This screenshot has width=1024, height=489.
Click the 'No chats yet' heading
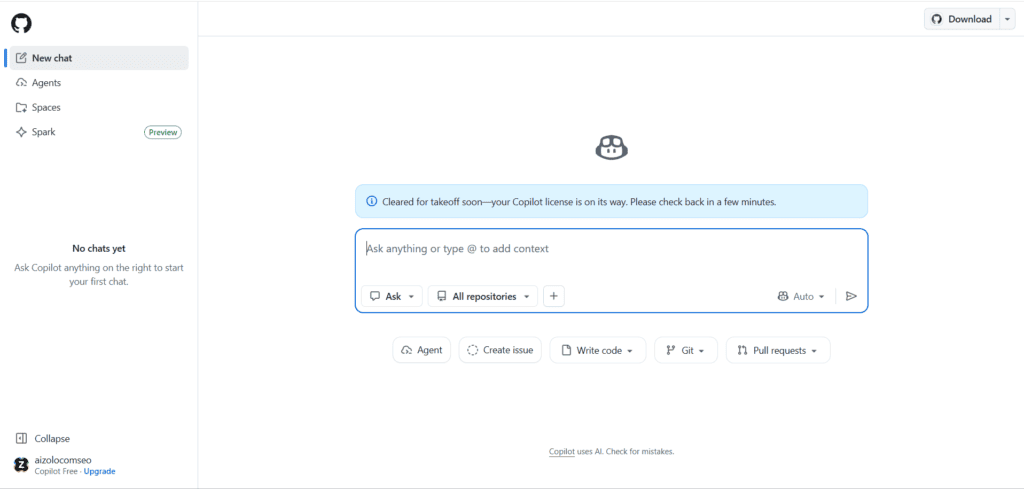tap(99, 249)
